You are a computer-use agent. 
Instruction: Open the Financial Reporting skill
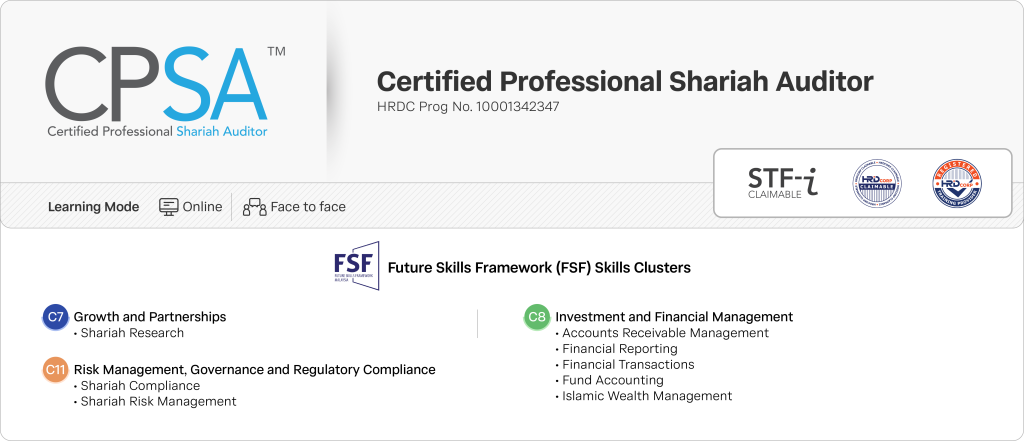pos(620,349)
